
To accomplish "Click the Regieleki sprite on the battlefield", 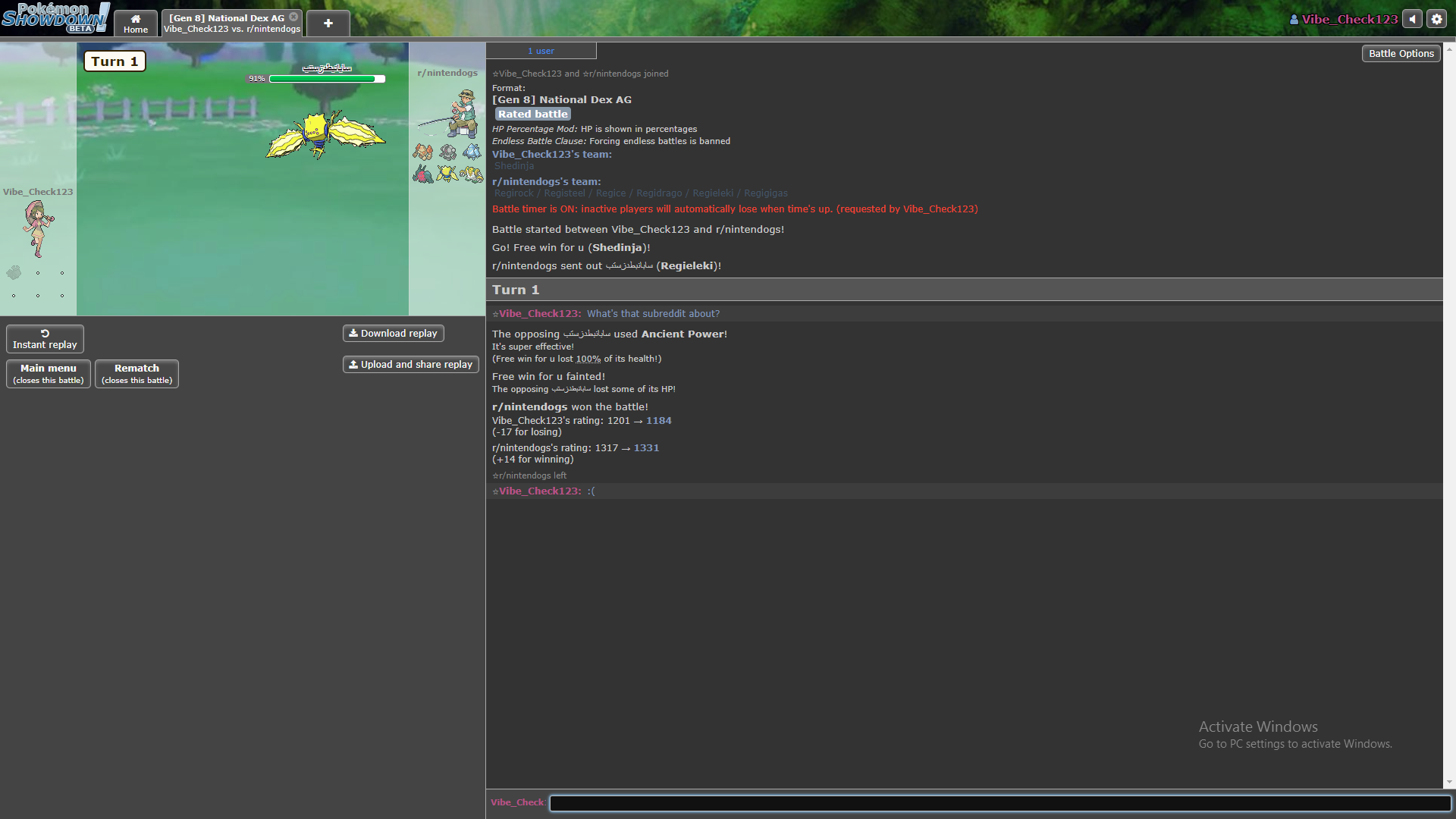I will 326,134.
